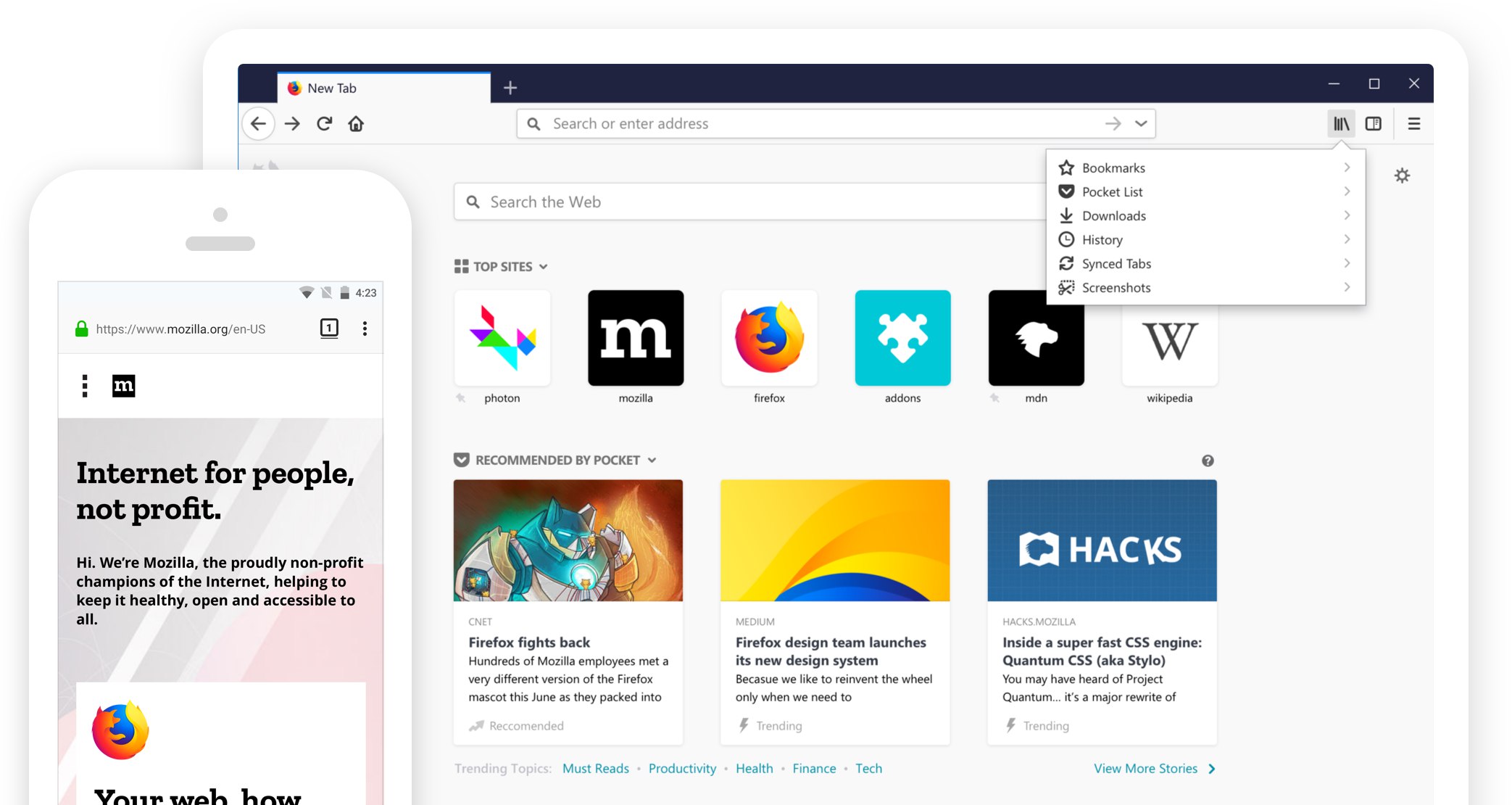This screenshot has height=805, width=1512.
Task: Open the hamburger application menu
Action: point(1414,124)
